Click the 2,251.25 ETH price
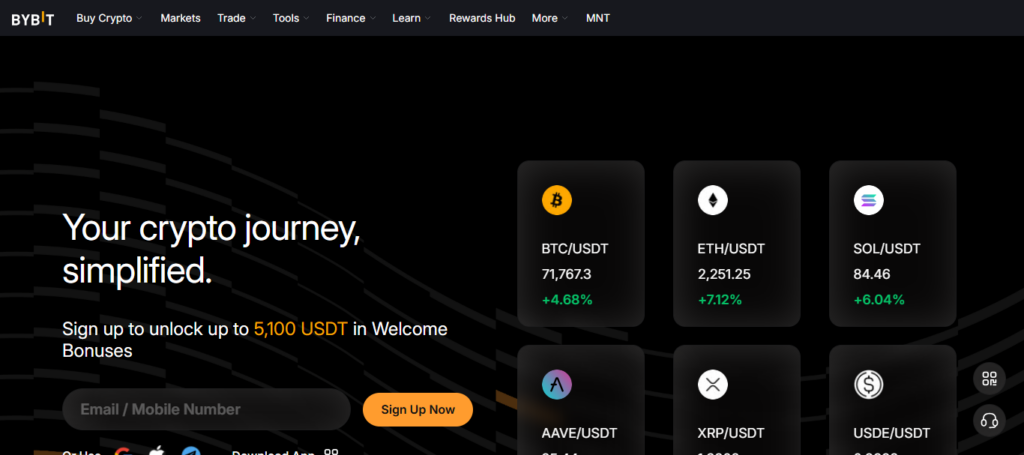Viewport: 1024px width, 455px height. click(x=724, y=274)
